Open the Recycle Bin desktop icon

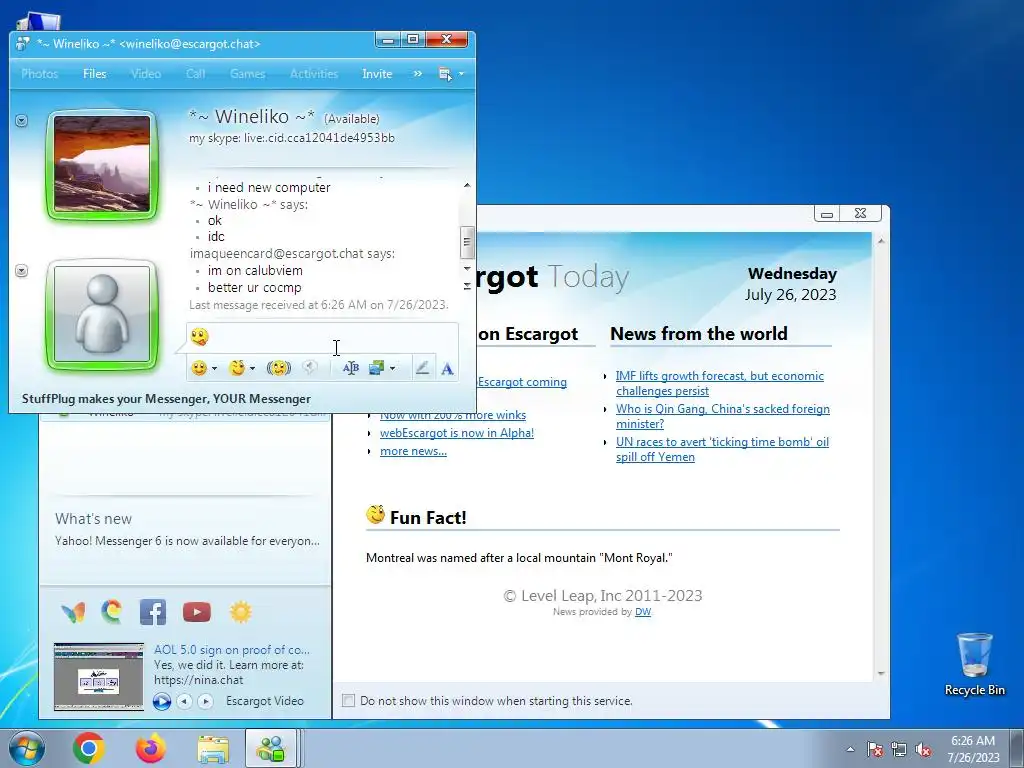coord(974,664)
